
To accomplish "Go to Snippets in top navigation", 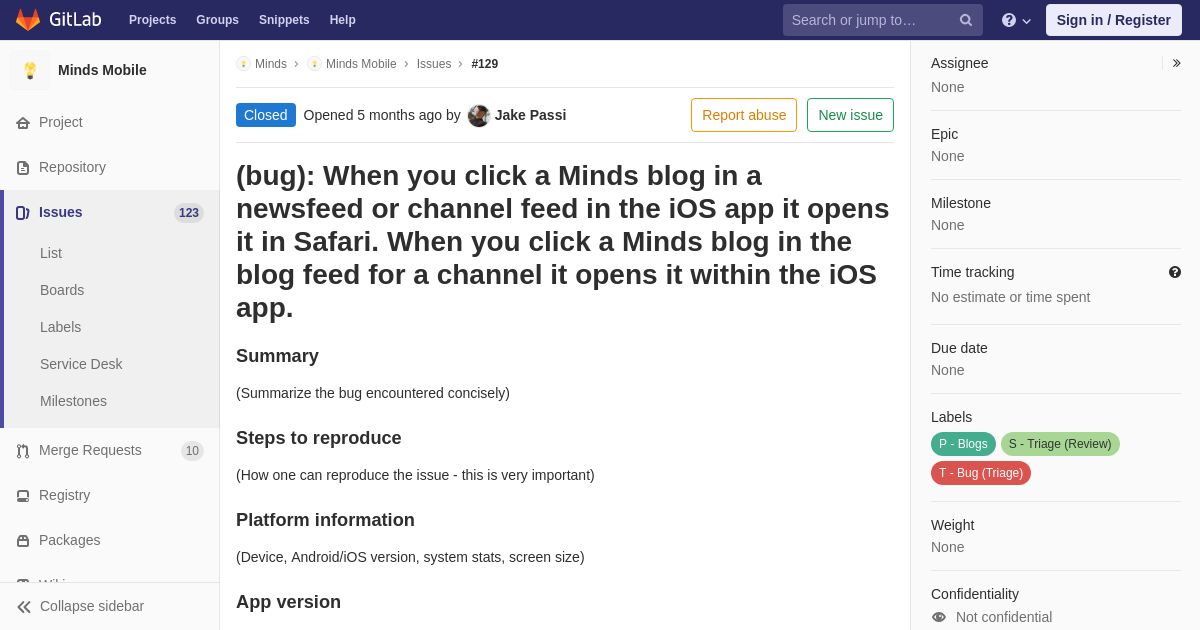I will (x=284, y=20).
